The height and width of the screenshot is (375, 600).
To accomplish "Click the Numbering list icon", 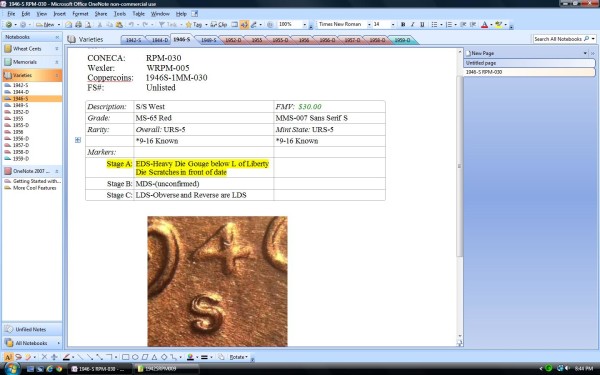I will (x=449, y=24).
